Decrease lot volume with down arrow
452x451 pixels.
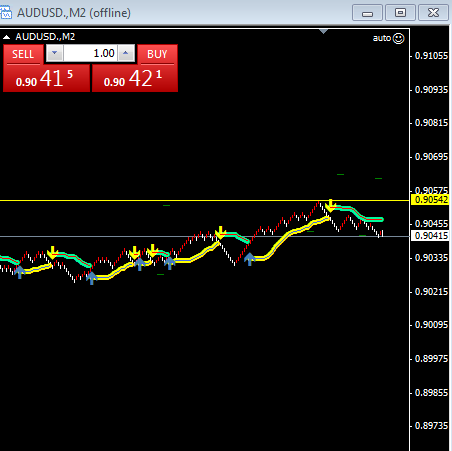[55, 53]
